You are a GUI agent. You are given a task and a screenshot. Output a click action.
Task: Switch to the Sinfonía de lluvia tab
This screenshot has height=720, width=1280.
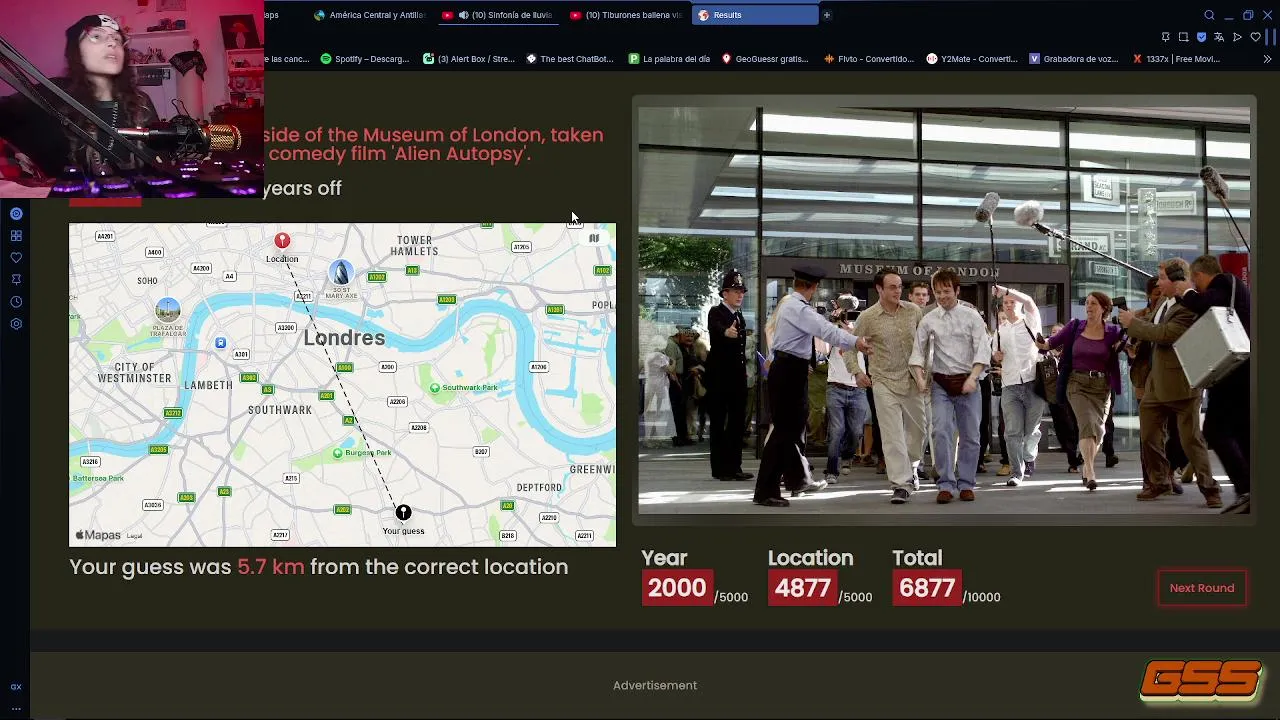click(500, 15)
